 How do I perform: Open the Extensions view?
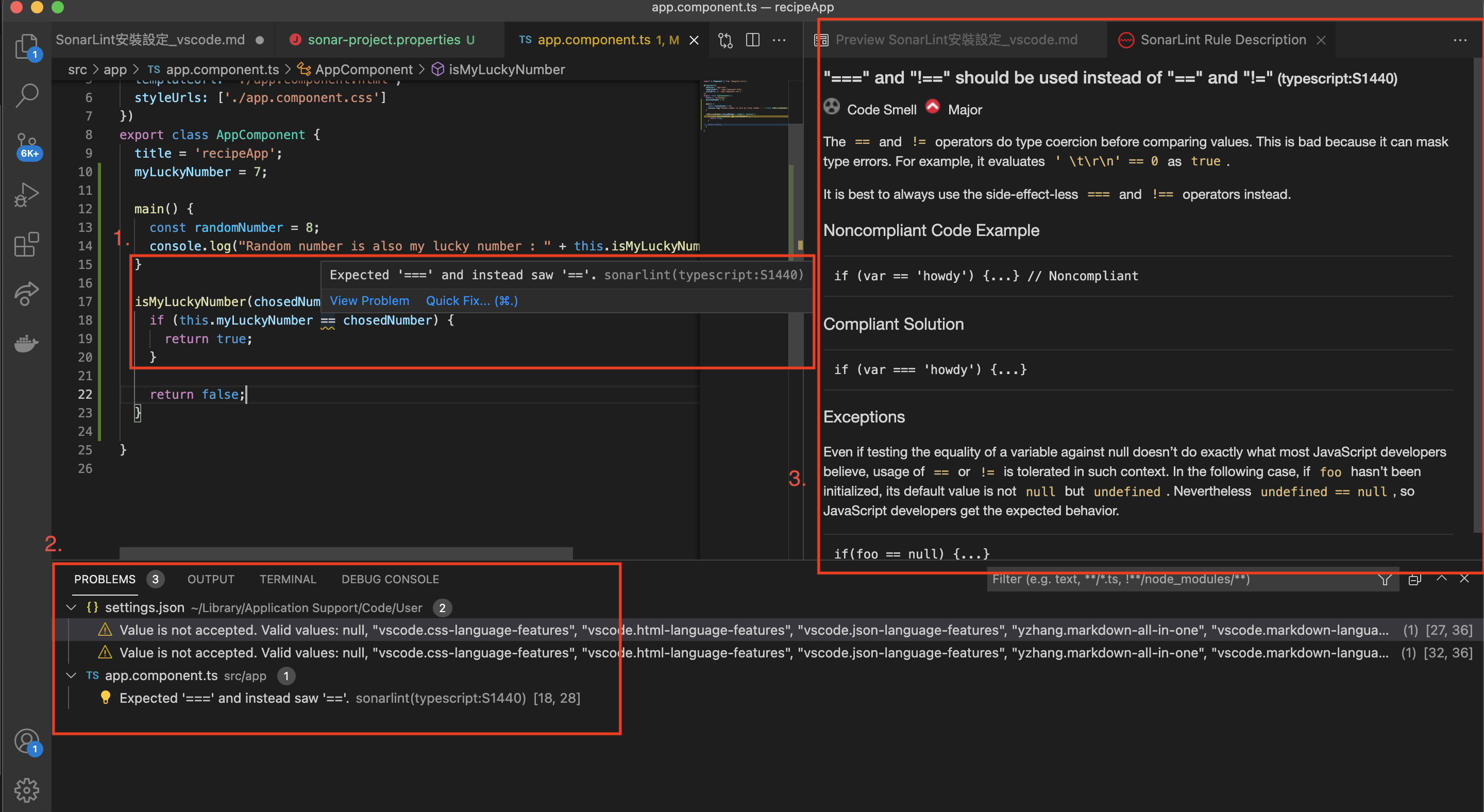pyautogui.click(x=26, y=244)
